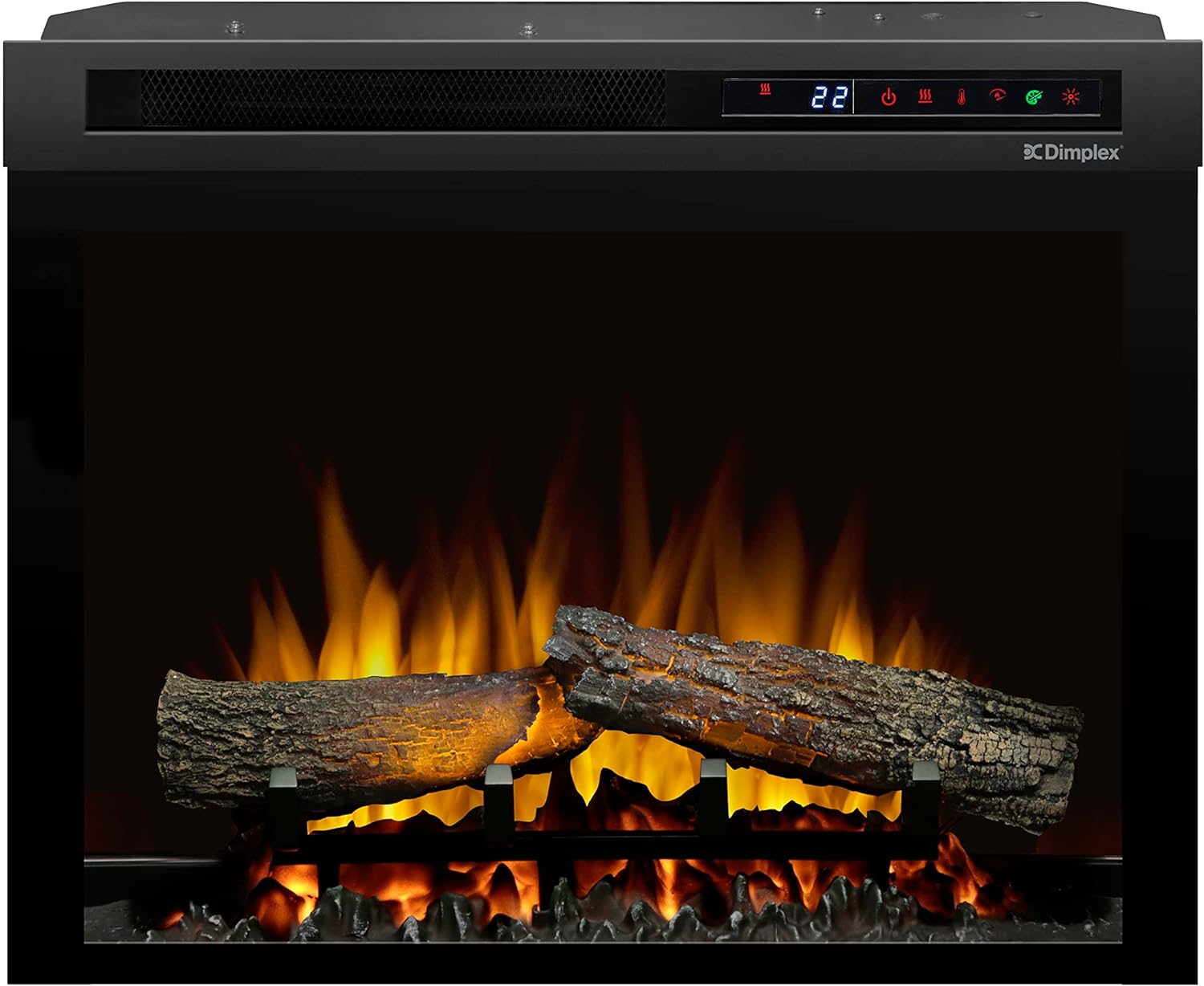1204x986 pixels.
Task: Open flame speed settings via dial icon
Action: [x=999, y=96]
